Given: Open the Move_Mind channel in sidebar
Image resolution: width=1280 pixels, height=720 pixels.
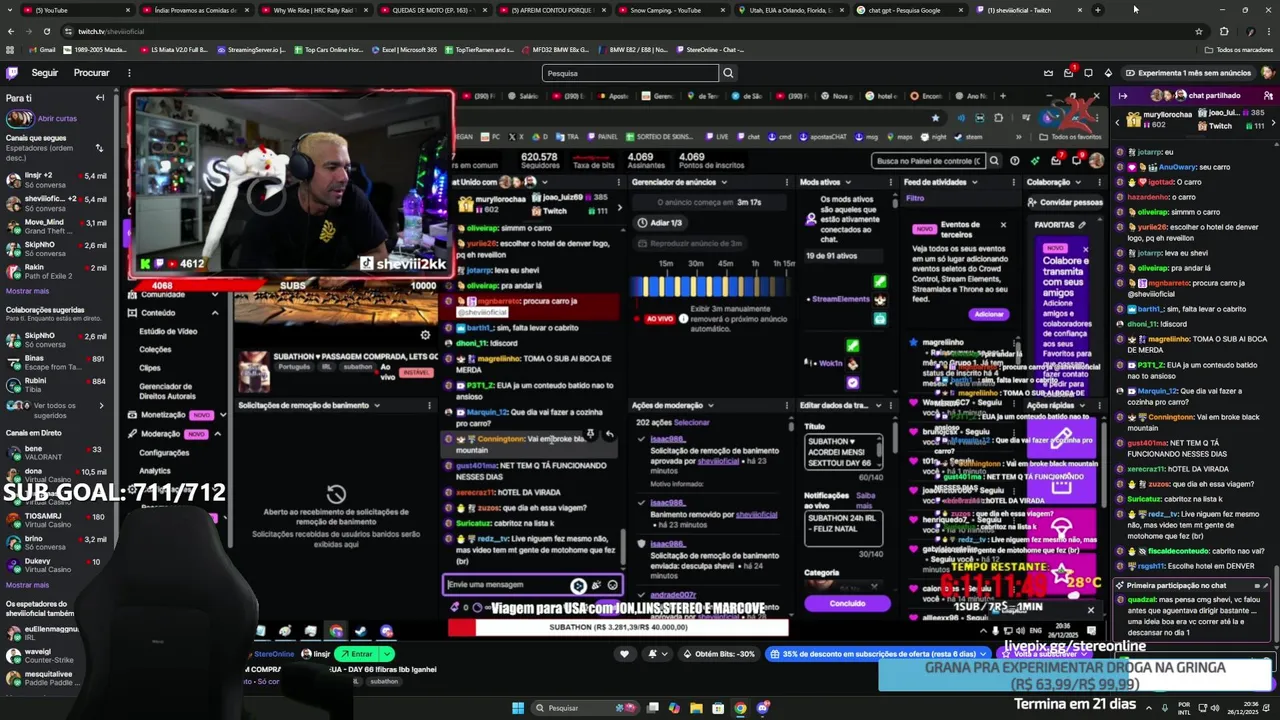Looking at the screenshot, I should pyautogui.click(x=56, y=227).
